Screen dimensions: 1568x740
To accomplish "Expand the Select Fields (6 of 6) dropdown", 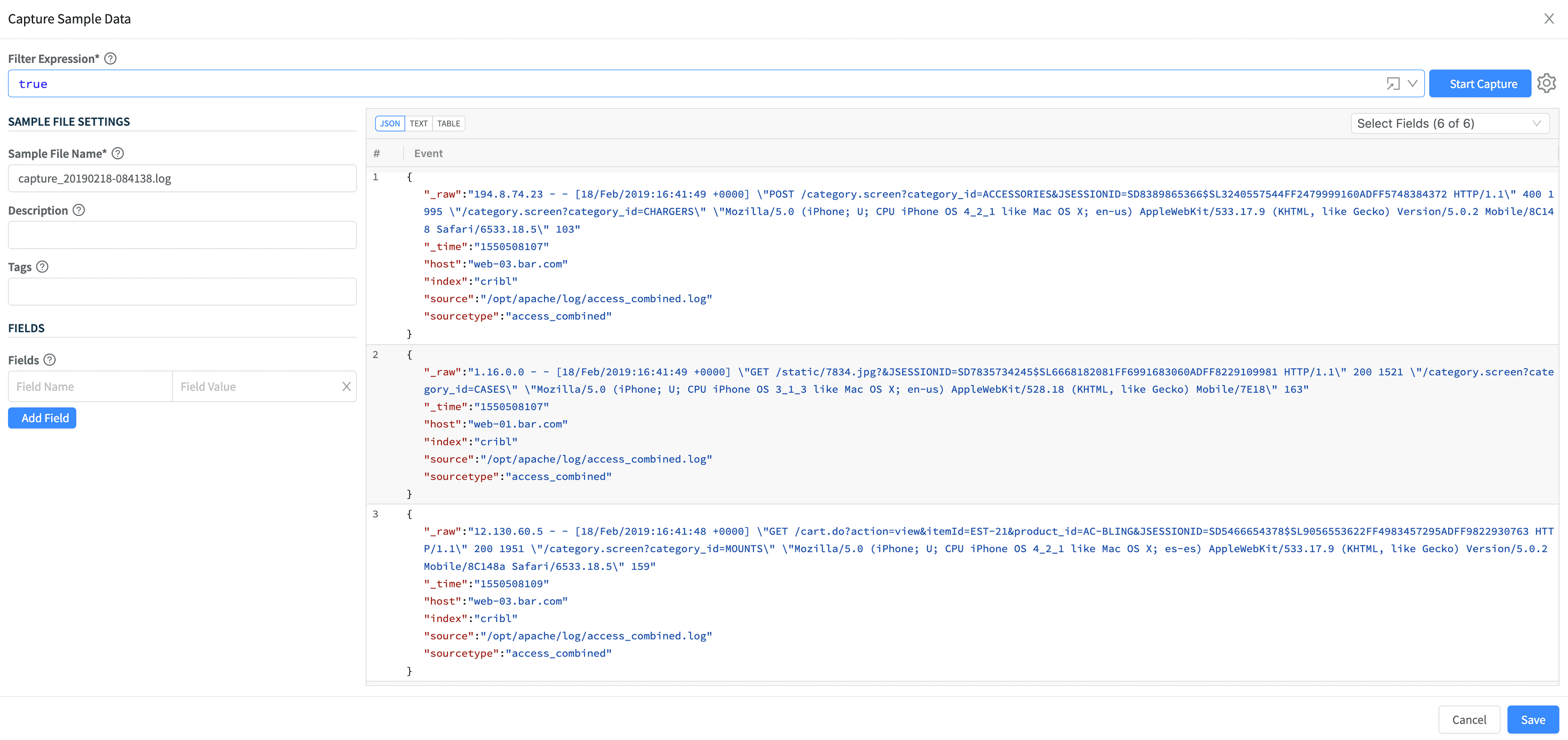I will (1449, 124).
